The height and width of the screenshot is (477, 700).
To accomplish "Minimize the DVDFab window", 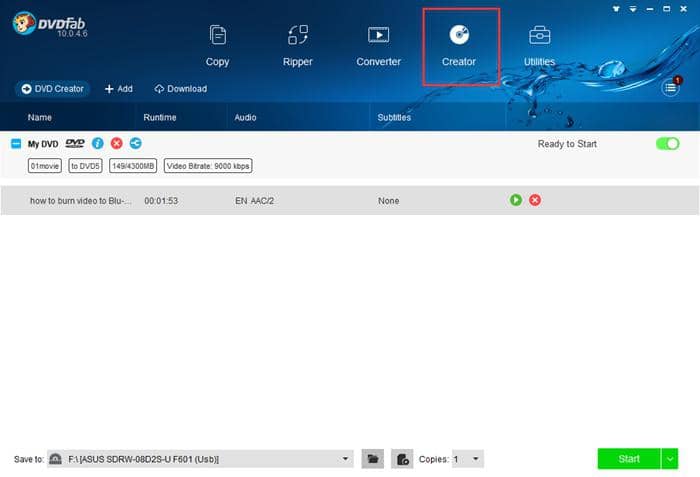I will click(x=650, y=8).
